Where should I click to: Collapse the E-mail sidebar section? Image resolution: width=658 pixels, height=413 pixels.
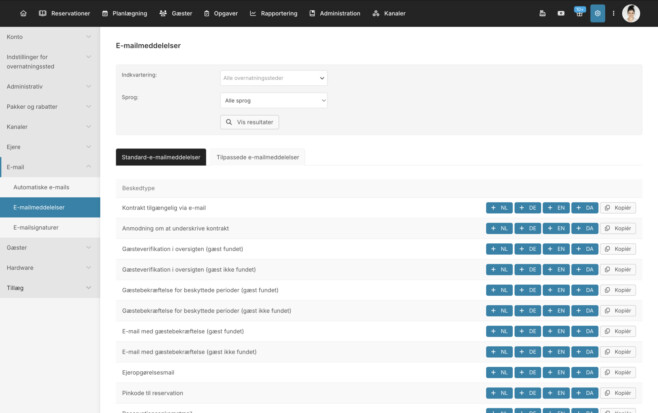click(50, 167)
